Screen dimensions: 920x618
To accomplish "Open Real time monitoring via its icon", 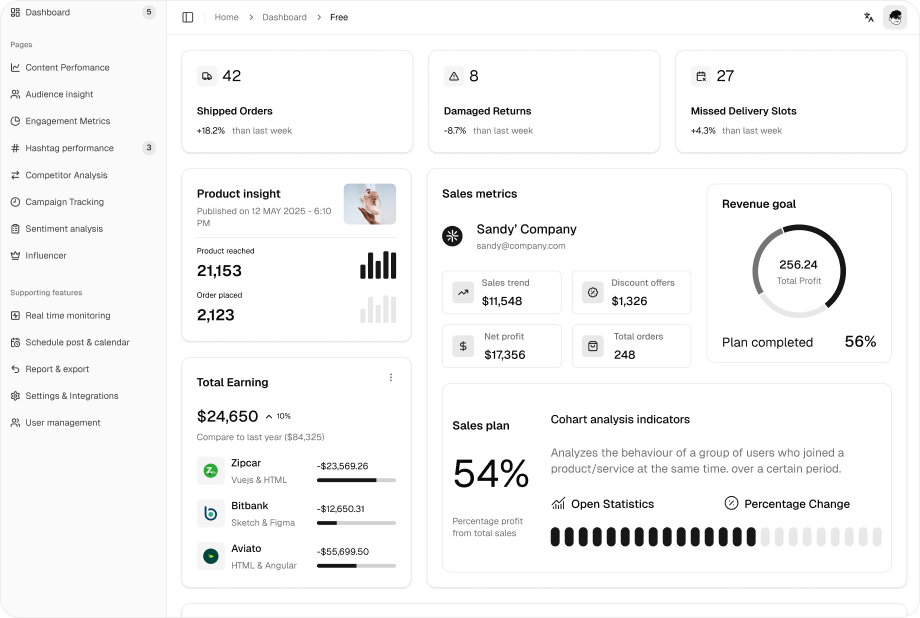I will [14, 315].
